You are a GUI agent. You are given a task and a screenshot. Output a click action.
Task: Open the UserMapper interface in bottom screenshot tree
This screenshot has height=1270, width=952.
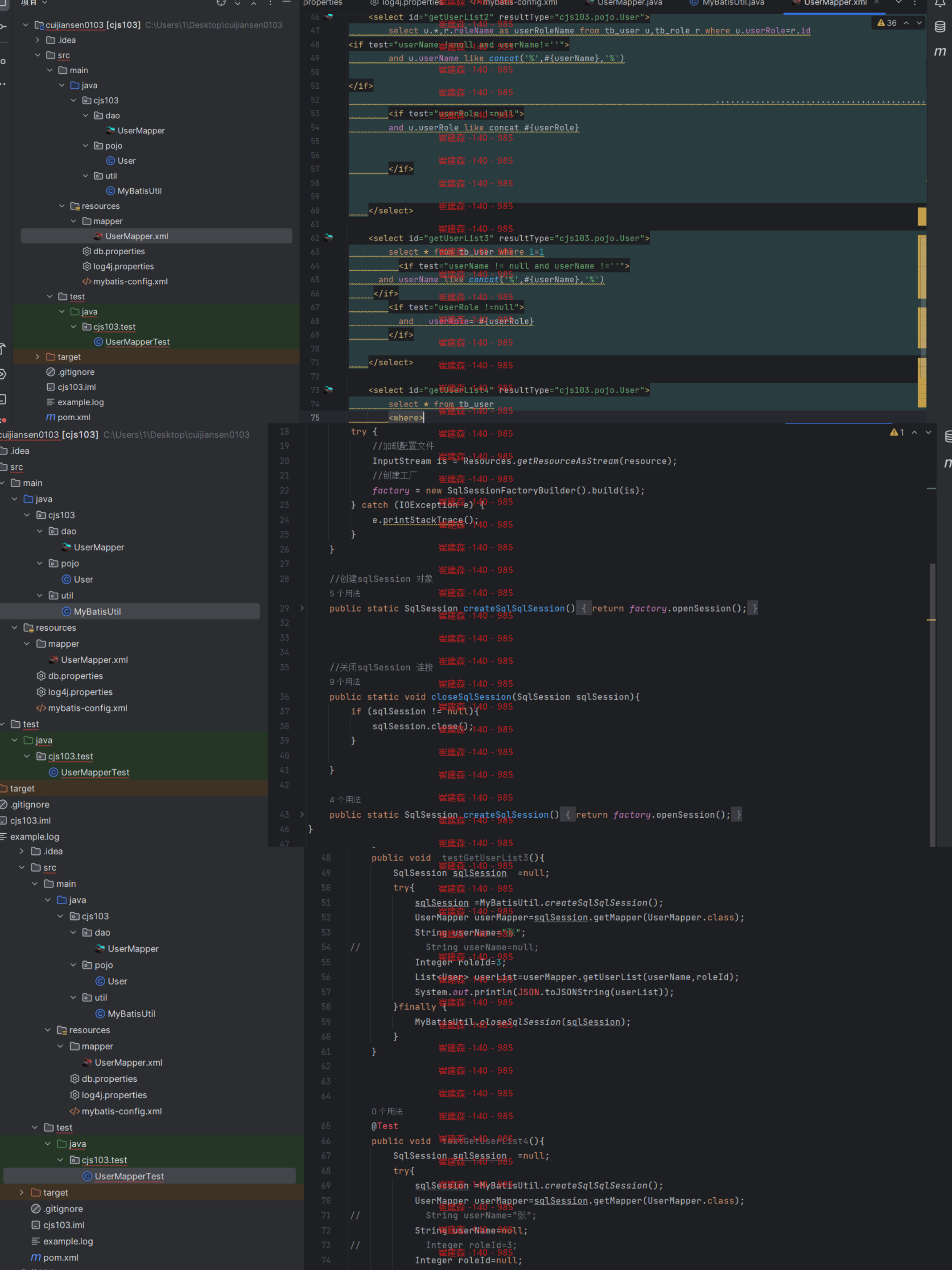[127, 948]
